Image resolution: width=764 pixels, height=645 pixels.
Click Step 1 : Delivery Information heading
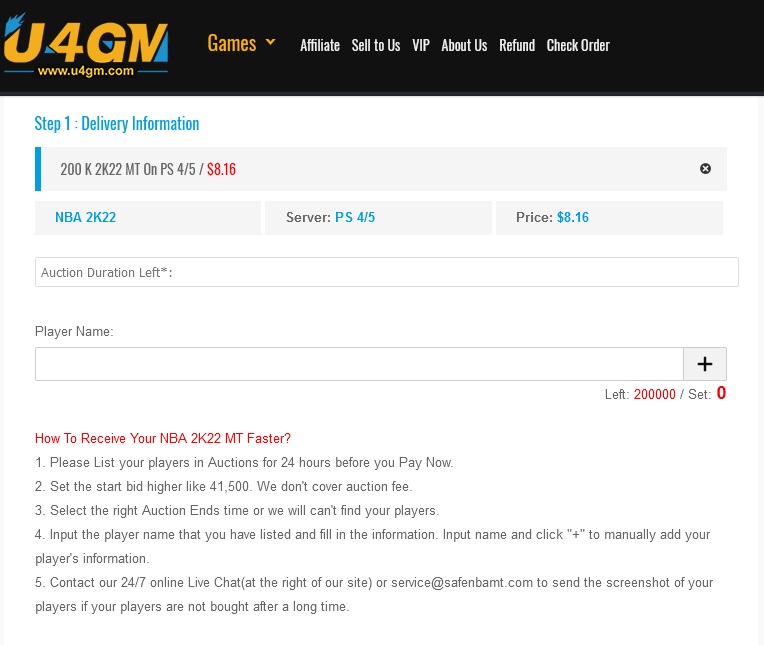[x=116, y=124]
